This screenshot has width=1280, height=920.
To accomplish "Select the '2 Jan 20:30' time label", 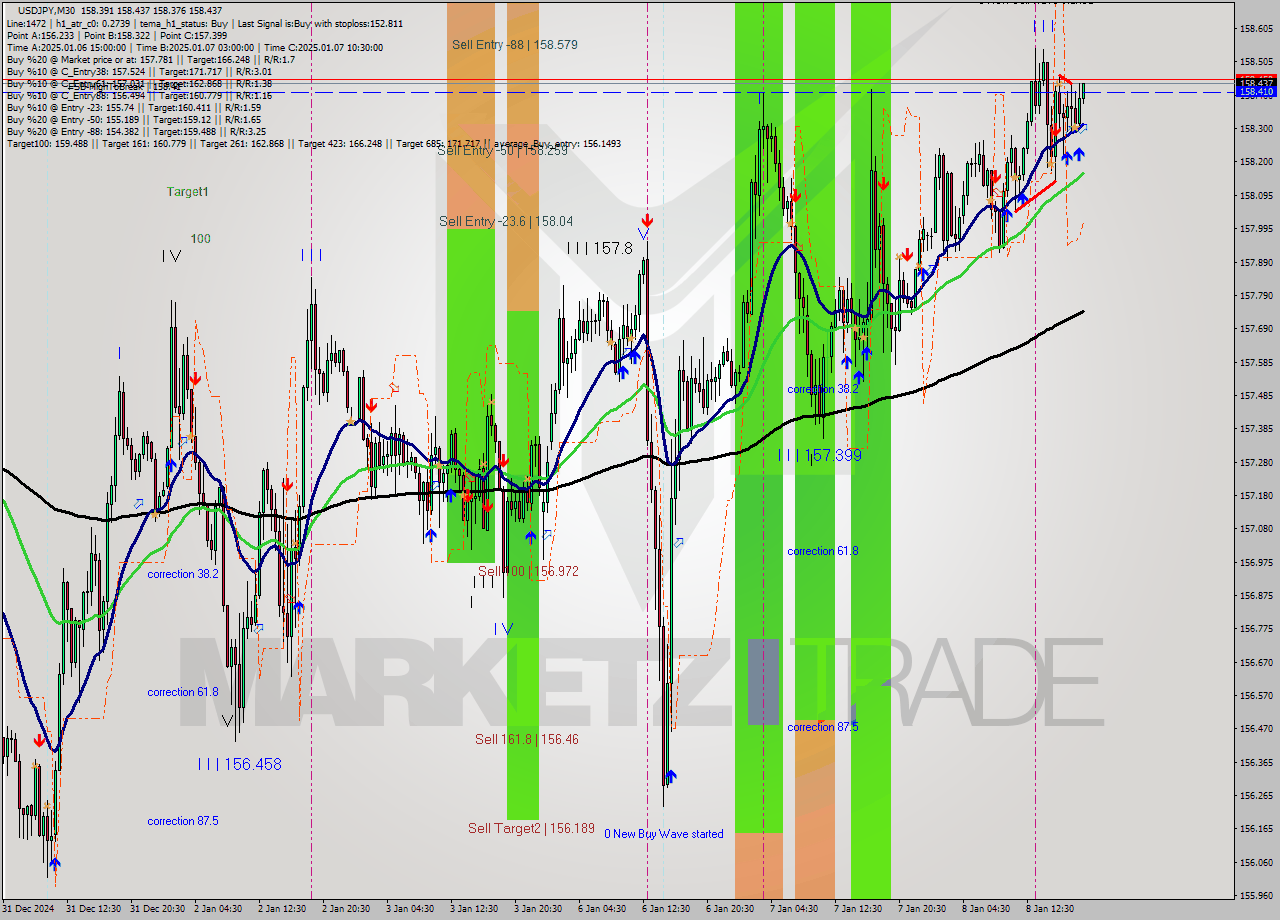I will pos(346,909).
